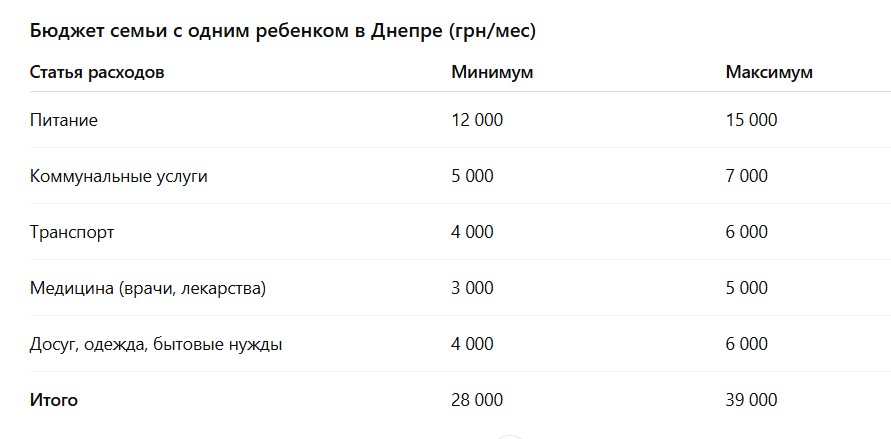Screen dimensions: 891x439
Task: Select the 'Транспорт' row label
Action: coord(72,232)
